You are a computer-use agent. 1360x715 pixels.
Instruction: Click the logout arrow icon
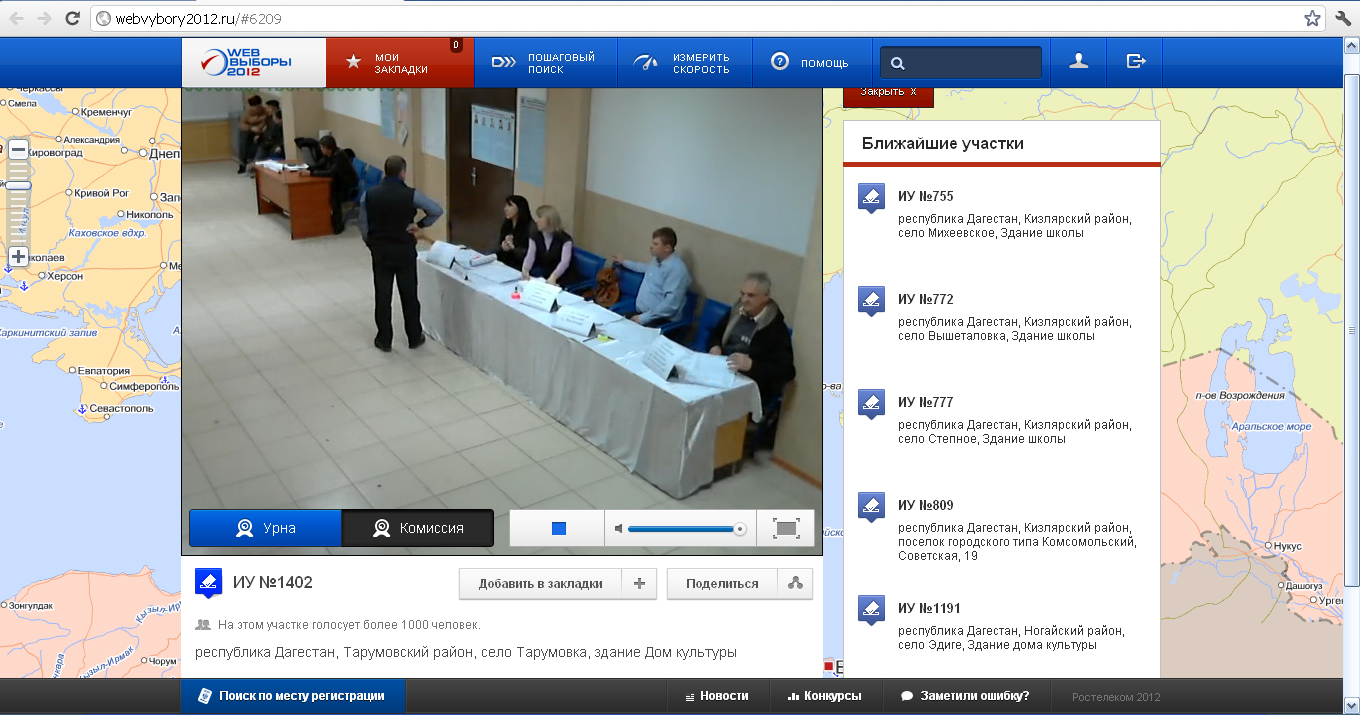[x=1135, y=62]
